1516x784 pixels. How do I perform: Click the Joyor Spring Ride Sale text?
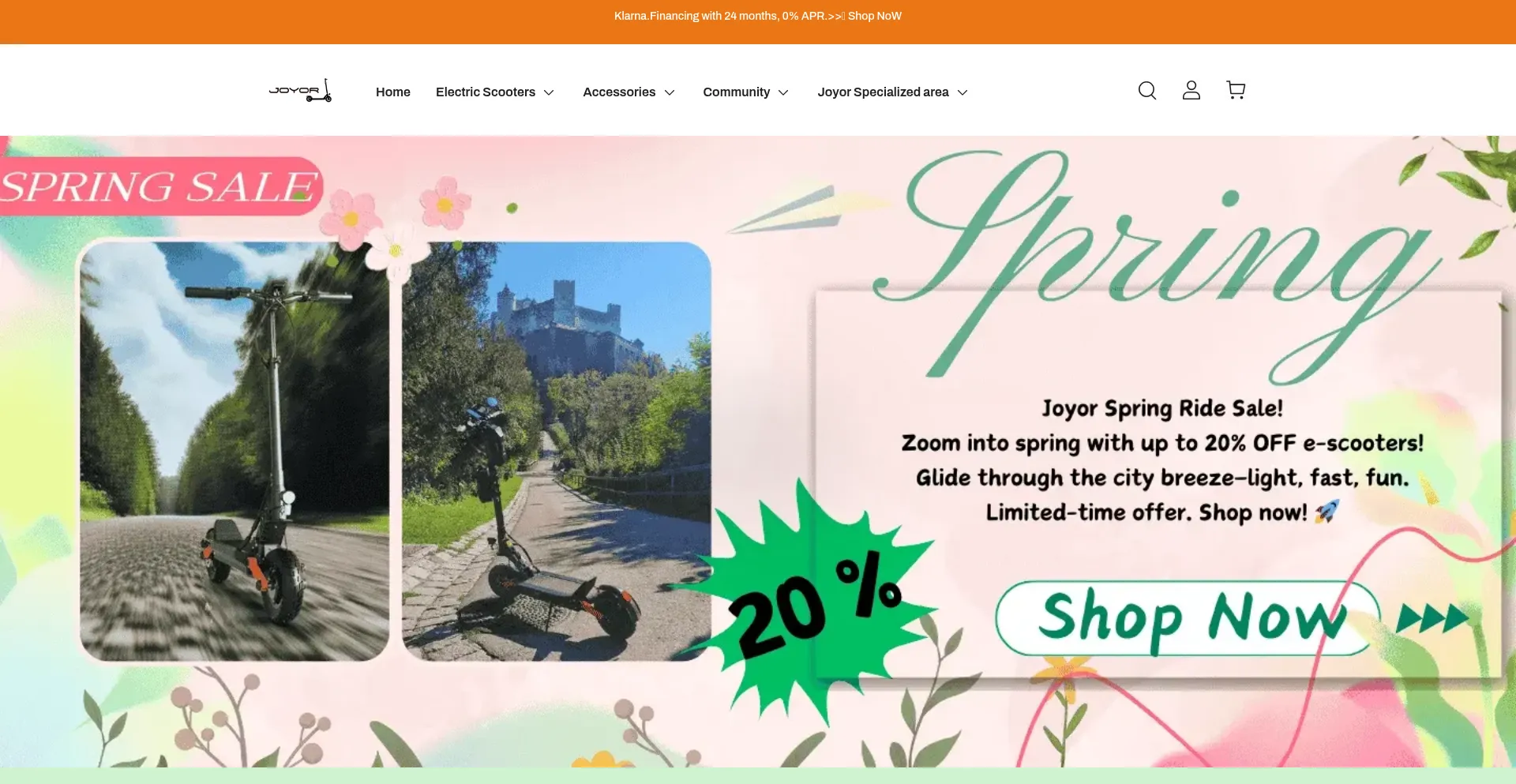click(x=1162, y=408)
